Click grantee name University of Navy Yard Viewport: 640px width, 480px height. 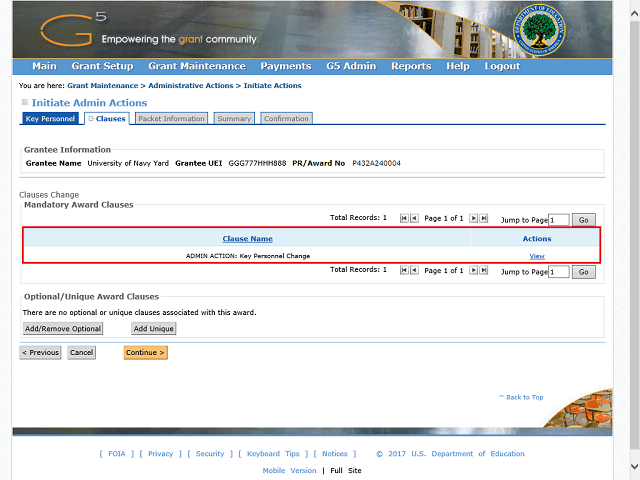[128, 163]
